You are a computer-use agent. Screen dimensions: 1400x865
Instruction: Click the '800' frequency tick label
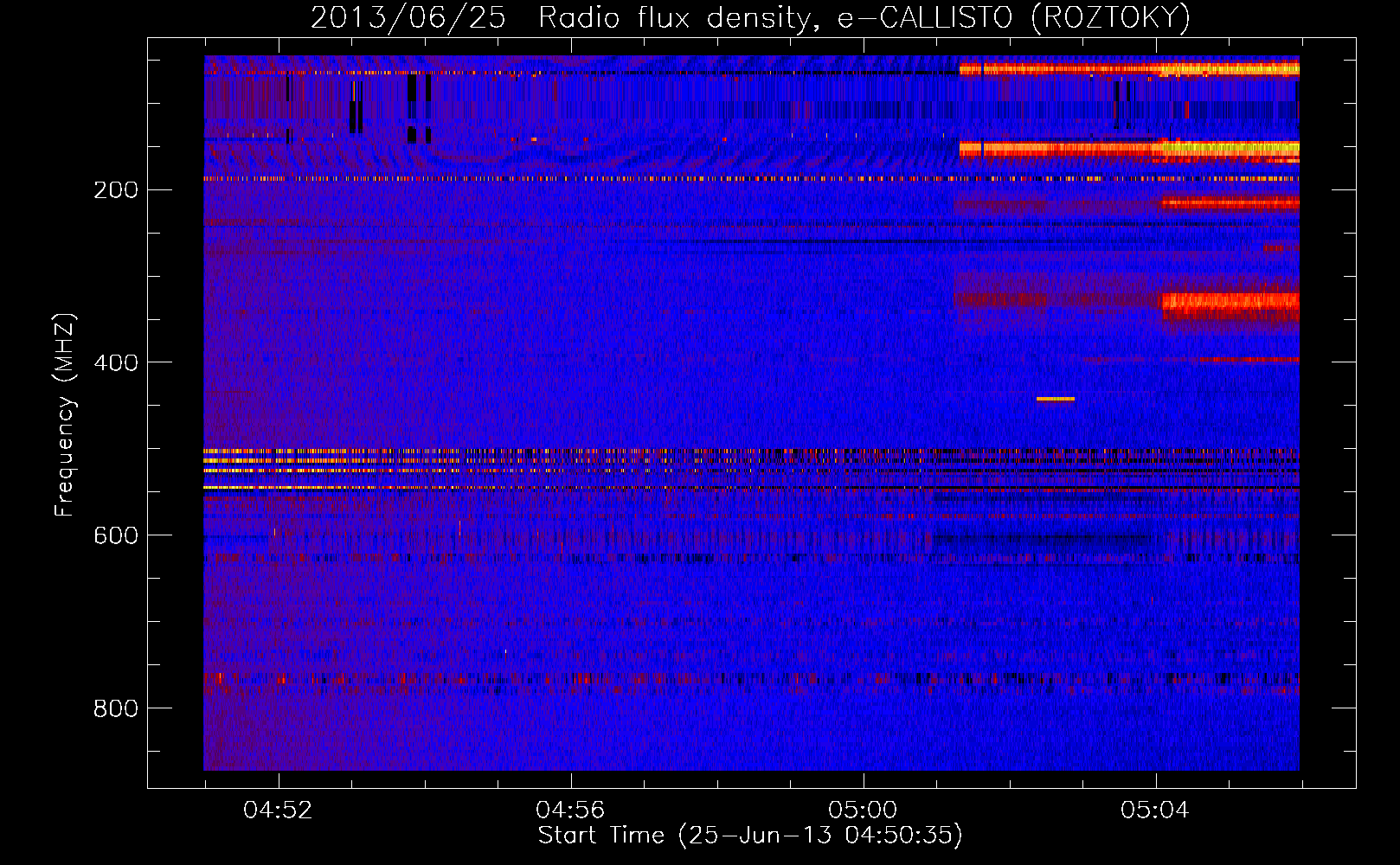[x=116, y=709]
